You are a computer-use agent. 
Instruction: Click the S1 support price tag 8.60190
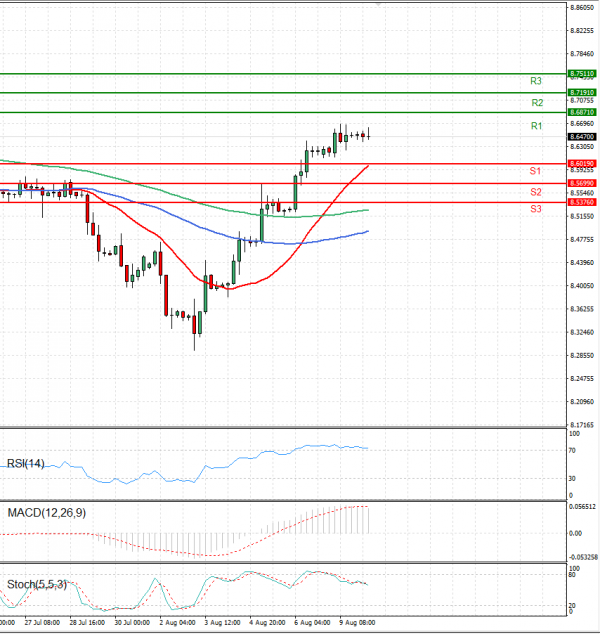(582, 164)
